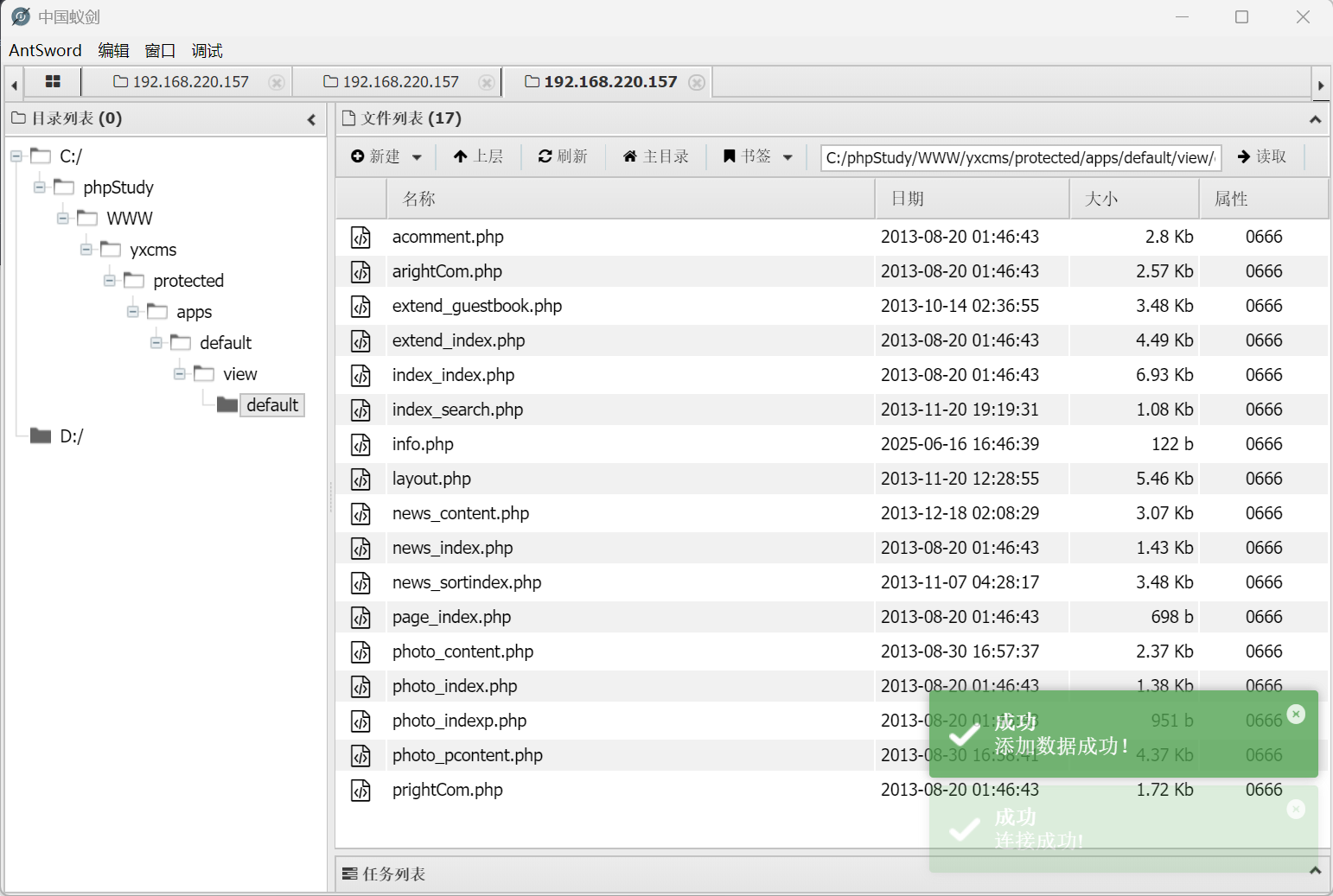Screen dimensions: 1333x896
Task: Close the active bold 192.168.220.157 tab
Action: [x=697, y=82]
